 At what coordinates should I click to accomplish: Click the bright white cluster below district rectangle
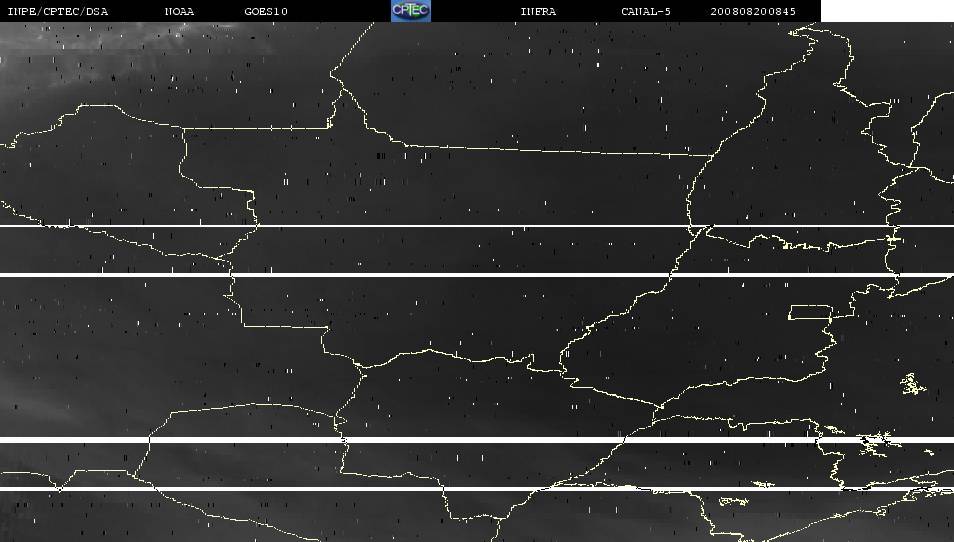(x=913, y=382)
